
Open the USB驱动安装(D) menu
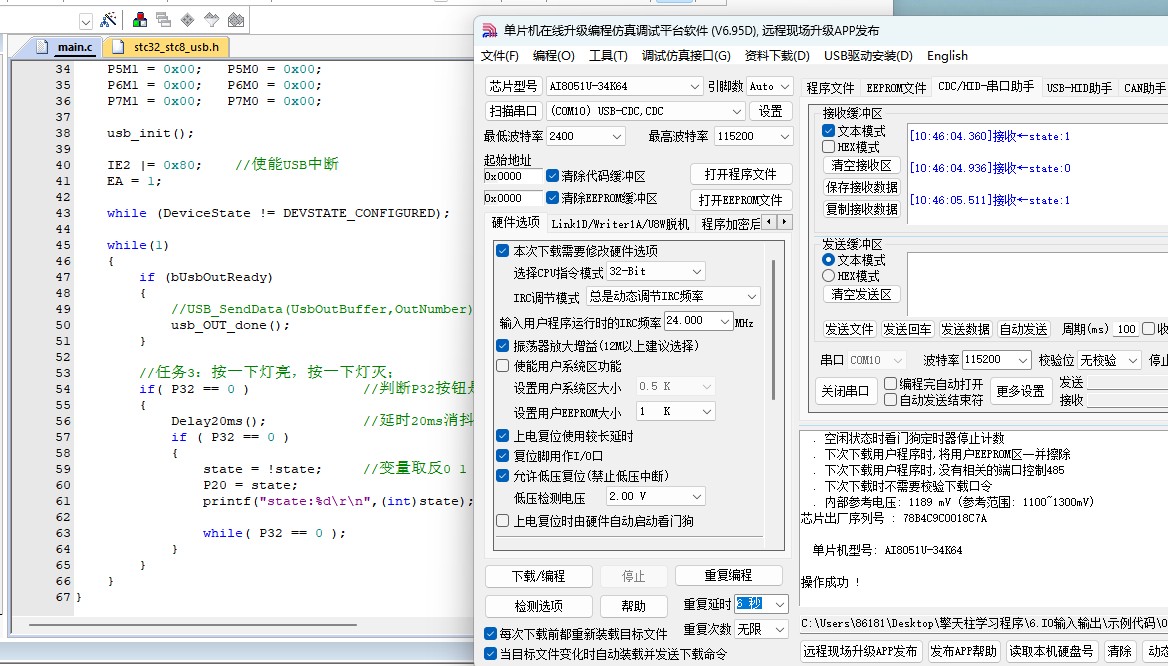click(x=868, y=56)
